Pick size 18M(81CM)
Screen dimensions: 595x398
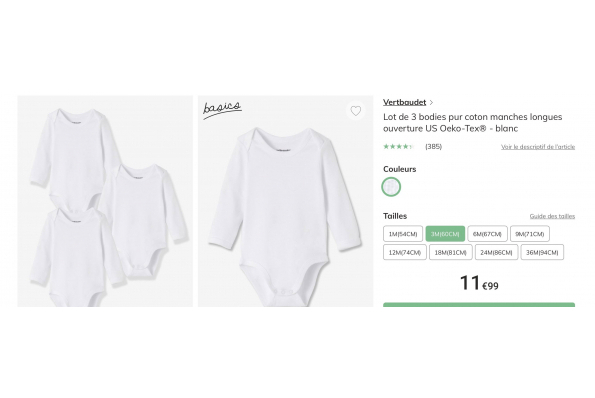450,252
